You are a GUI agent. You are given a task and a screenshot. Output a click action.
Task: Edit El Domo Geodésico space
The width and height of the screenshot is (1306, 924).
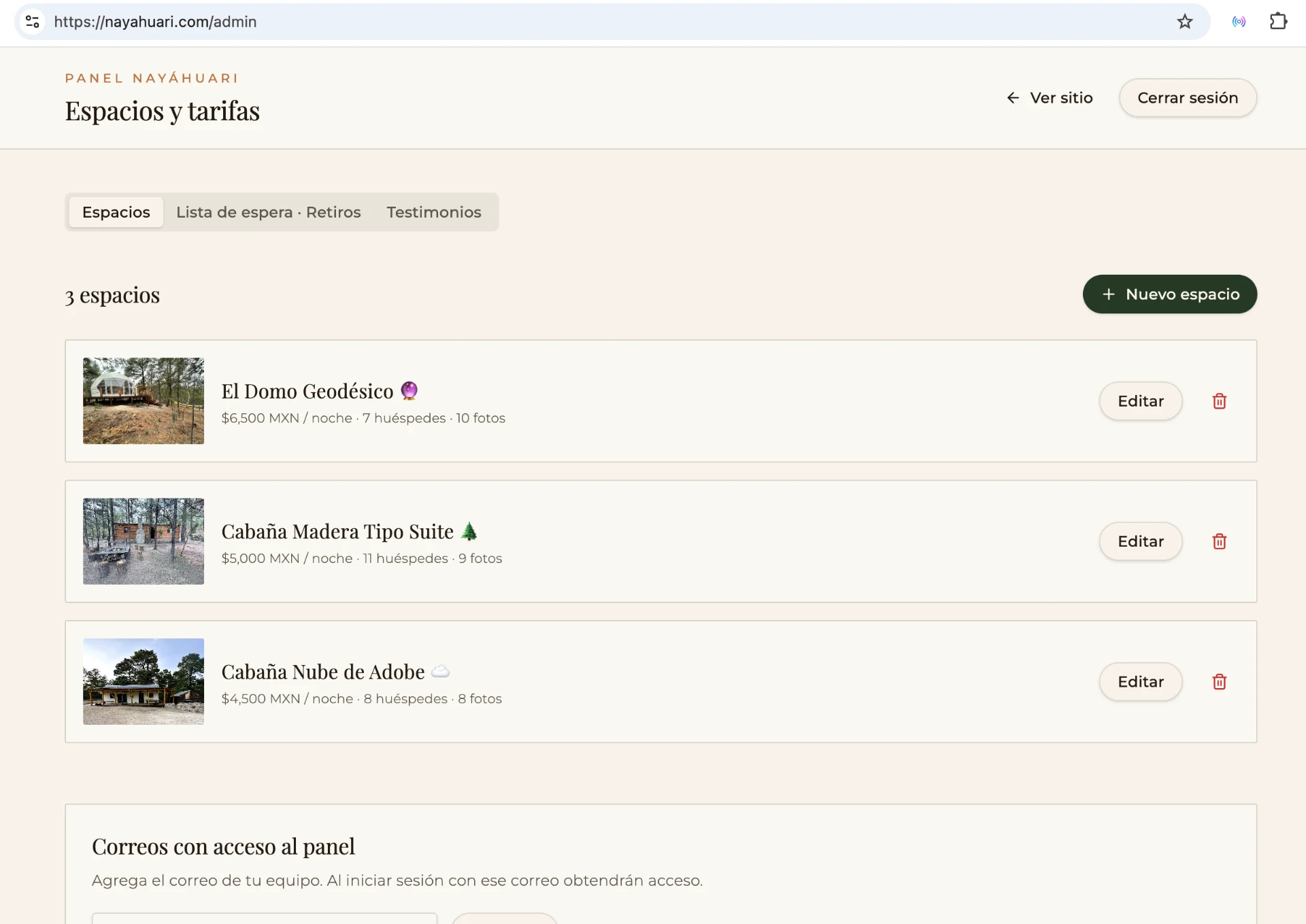1141,401
